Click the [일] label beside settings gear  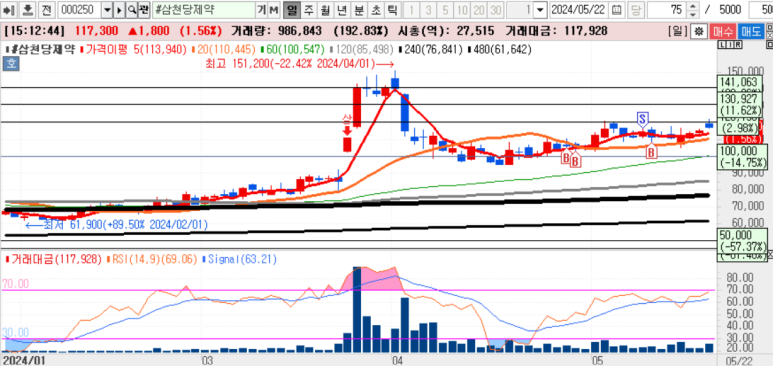tap(678, 31)
